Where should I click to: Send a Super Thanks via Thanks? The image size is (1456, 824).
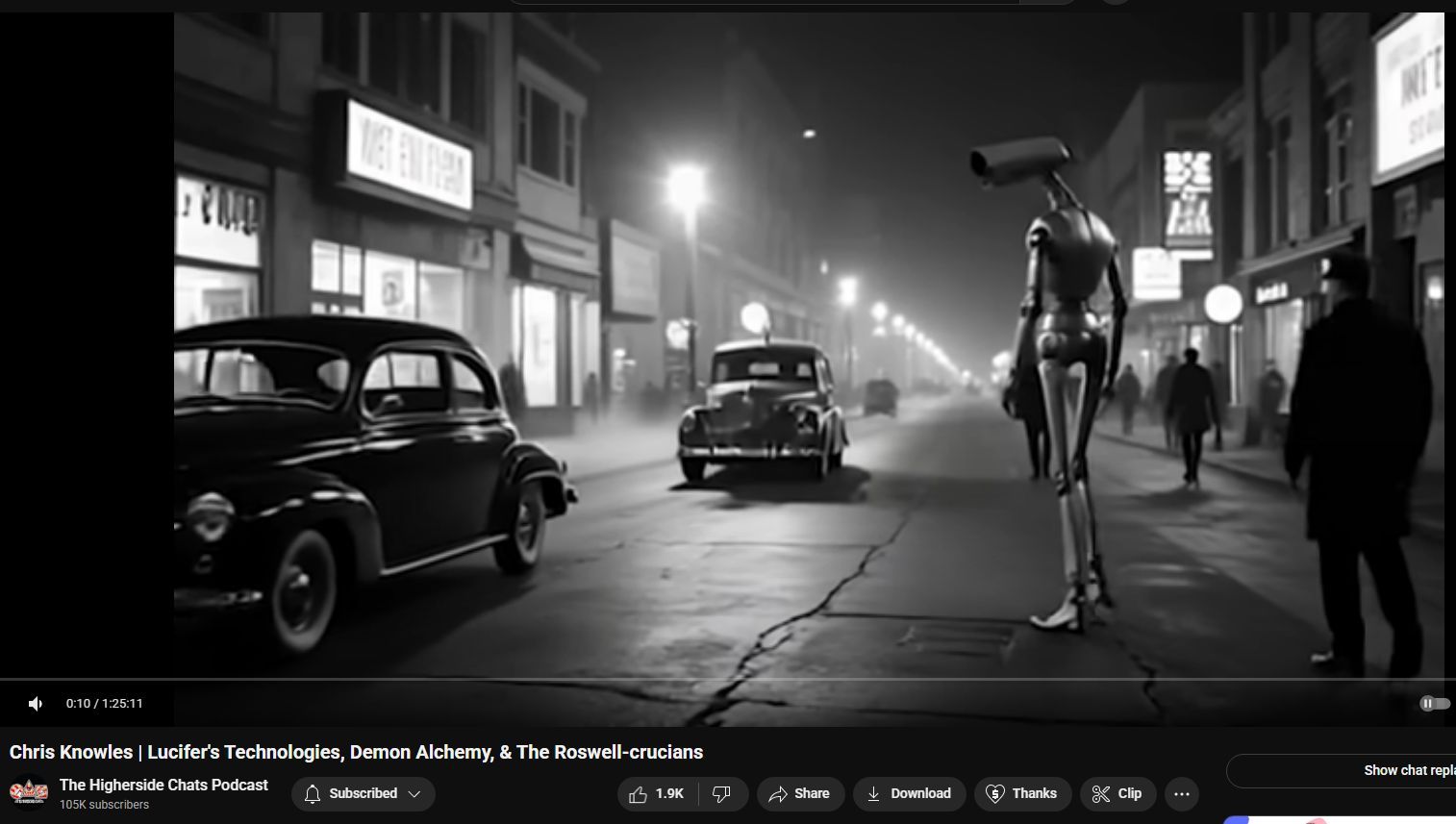tap(1021, 794)
